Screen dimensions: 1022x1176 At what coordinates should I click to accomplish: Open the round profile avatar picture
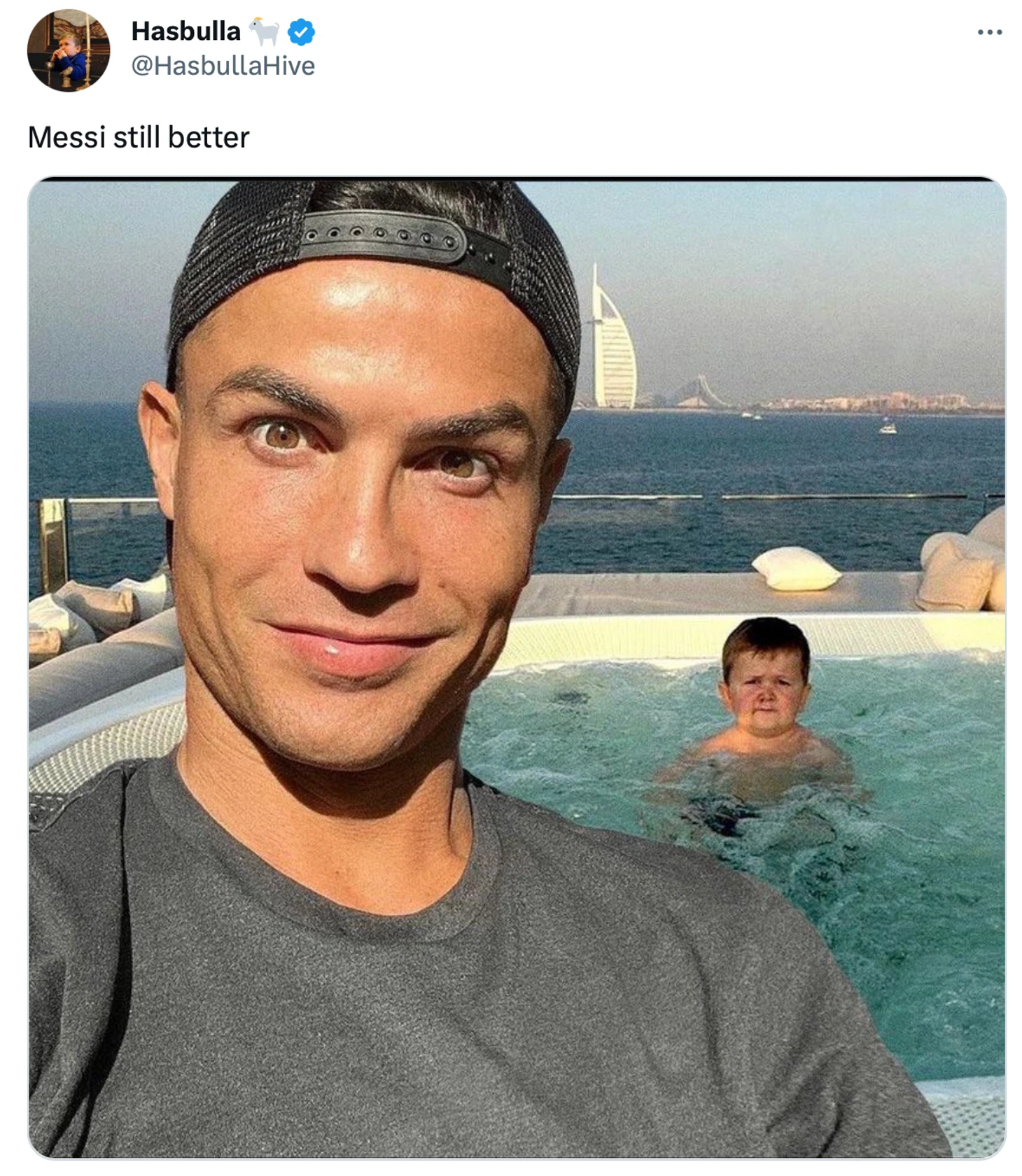69,50
